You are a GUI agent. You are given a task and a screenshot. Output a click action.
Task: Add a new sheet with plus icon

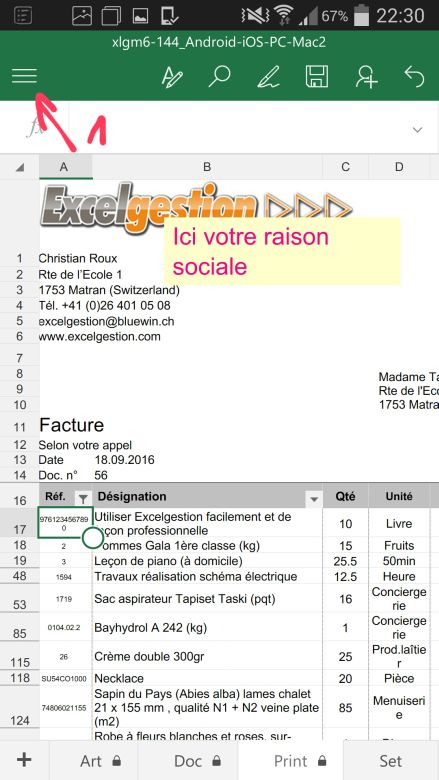tap(24, 760)
